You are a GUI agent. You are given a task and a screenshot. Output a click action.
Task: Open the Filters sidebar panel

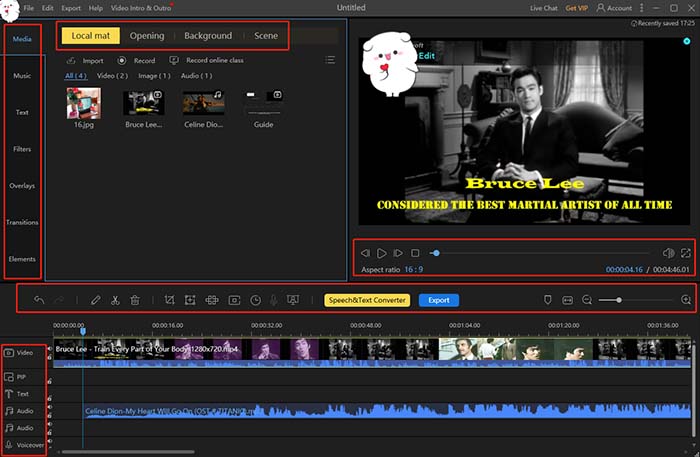point(22,149)
